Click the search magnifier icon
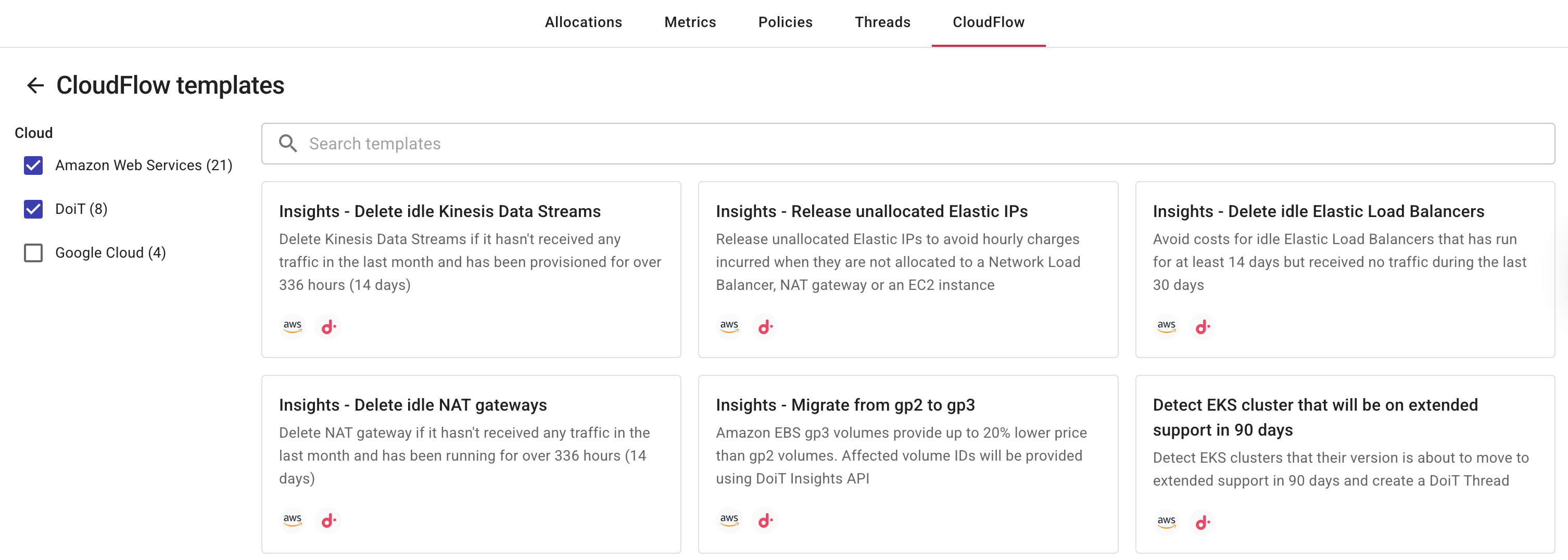 point(288,143)
